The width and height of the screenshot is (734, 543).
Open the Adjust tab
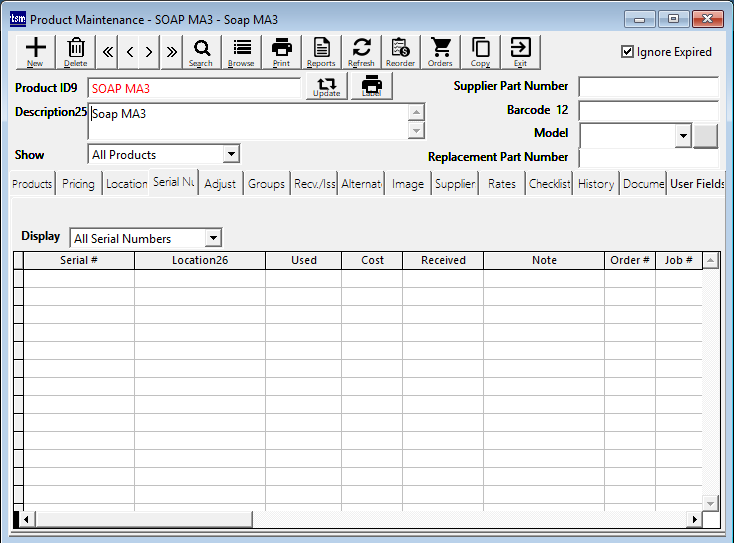[x=220, y=184]
